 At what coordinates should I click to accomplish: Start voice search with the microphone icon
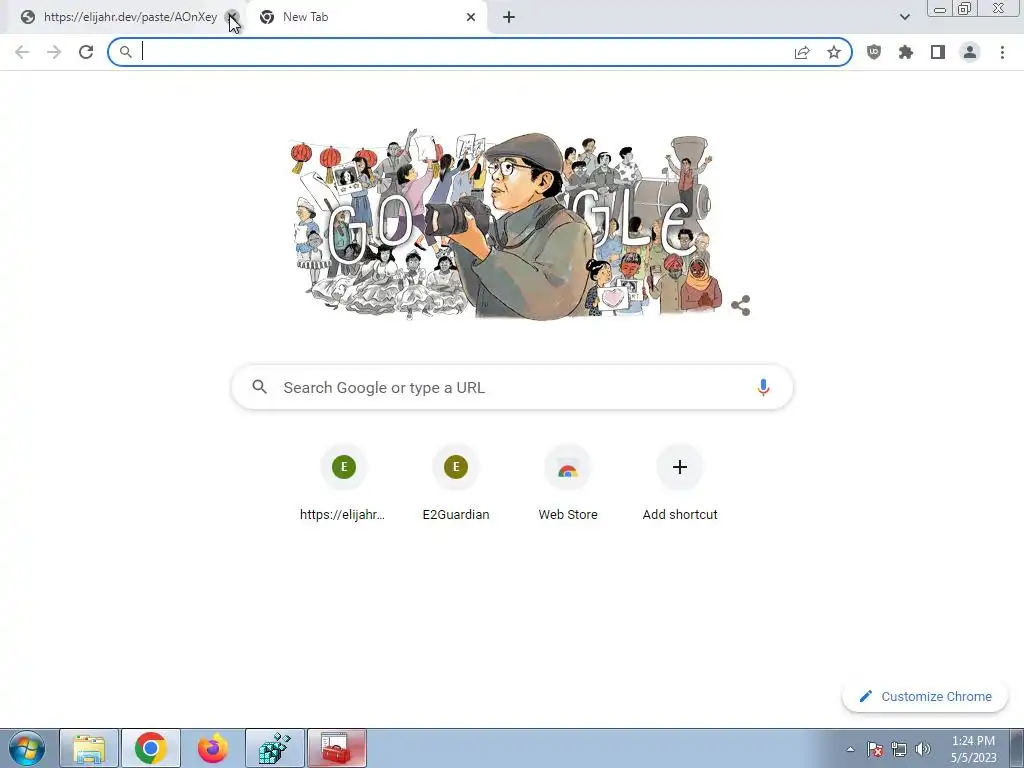pos(763,387)
